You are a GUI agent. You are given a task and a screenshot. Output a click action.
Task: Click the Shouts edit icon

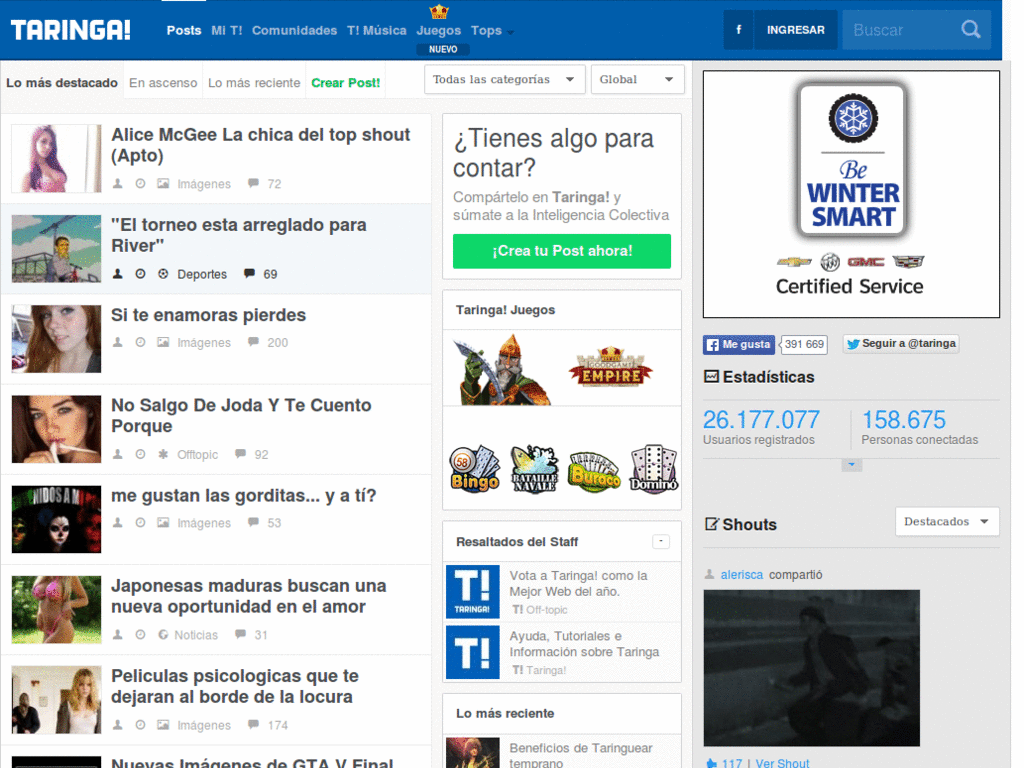tap(712, 524)
